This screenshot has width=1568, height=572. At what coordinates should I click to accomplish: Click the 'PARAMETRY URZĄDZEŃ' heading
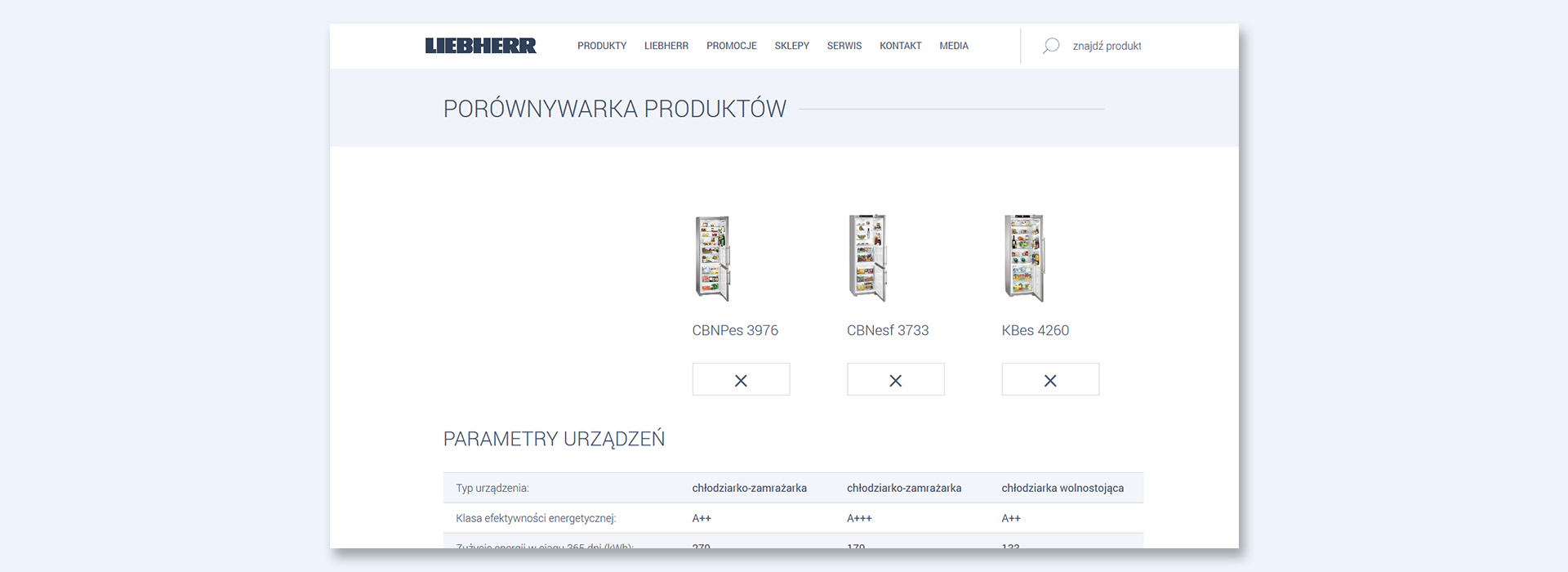click(554, 439)
